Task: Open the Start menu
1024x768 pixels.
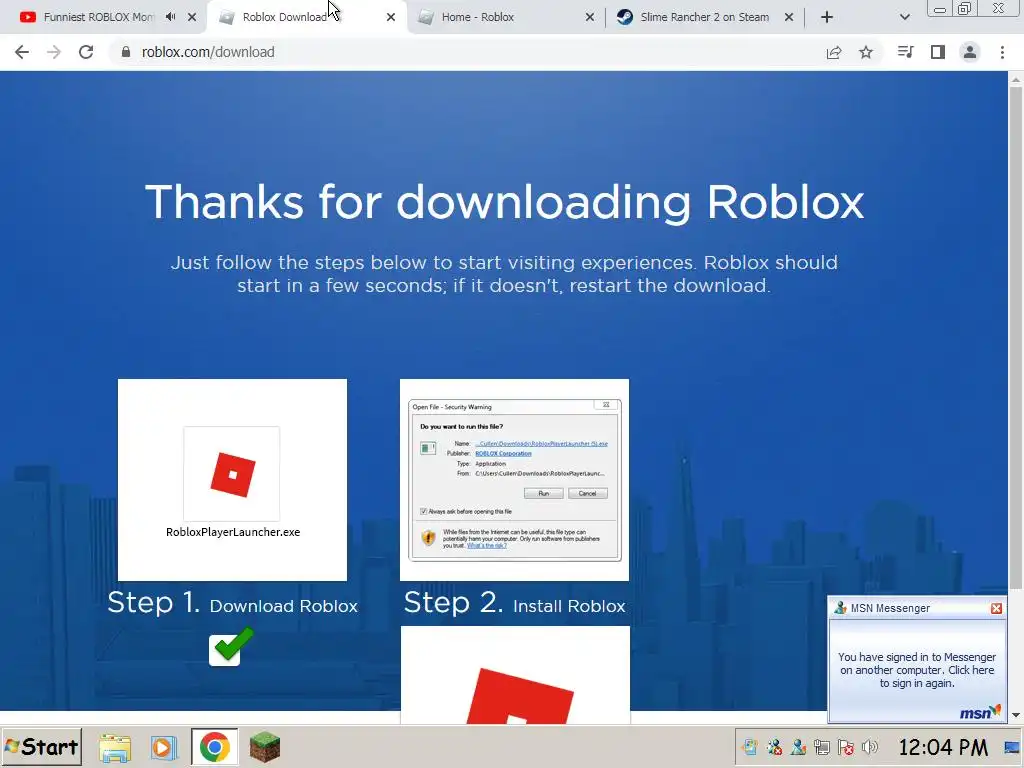Action: (x=42, y=747)
